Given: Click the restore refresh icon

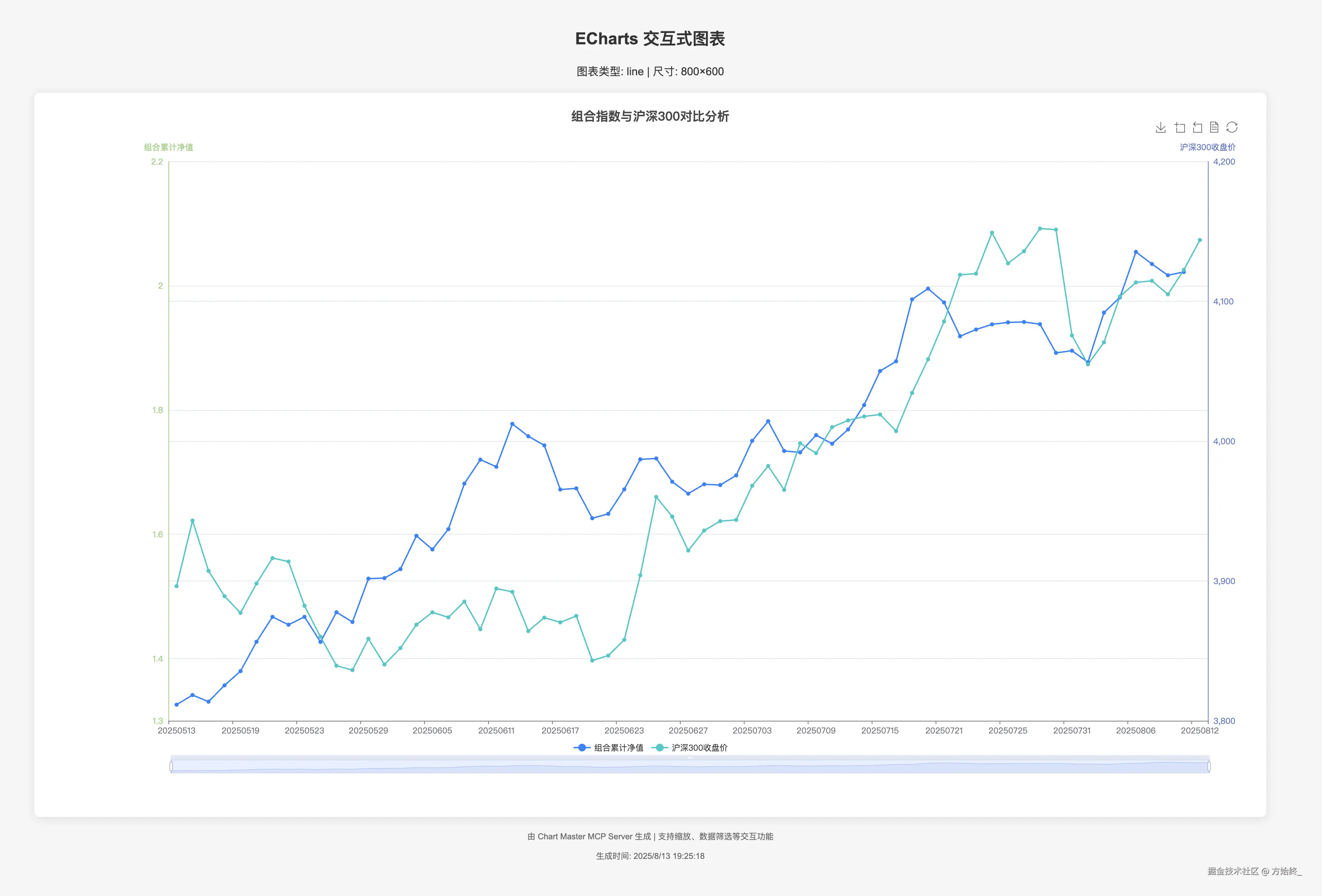Looking at the screenshot, I should 1232,127.
